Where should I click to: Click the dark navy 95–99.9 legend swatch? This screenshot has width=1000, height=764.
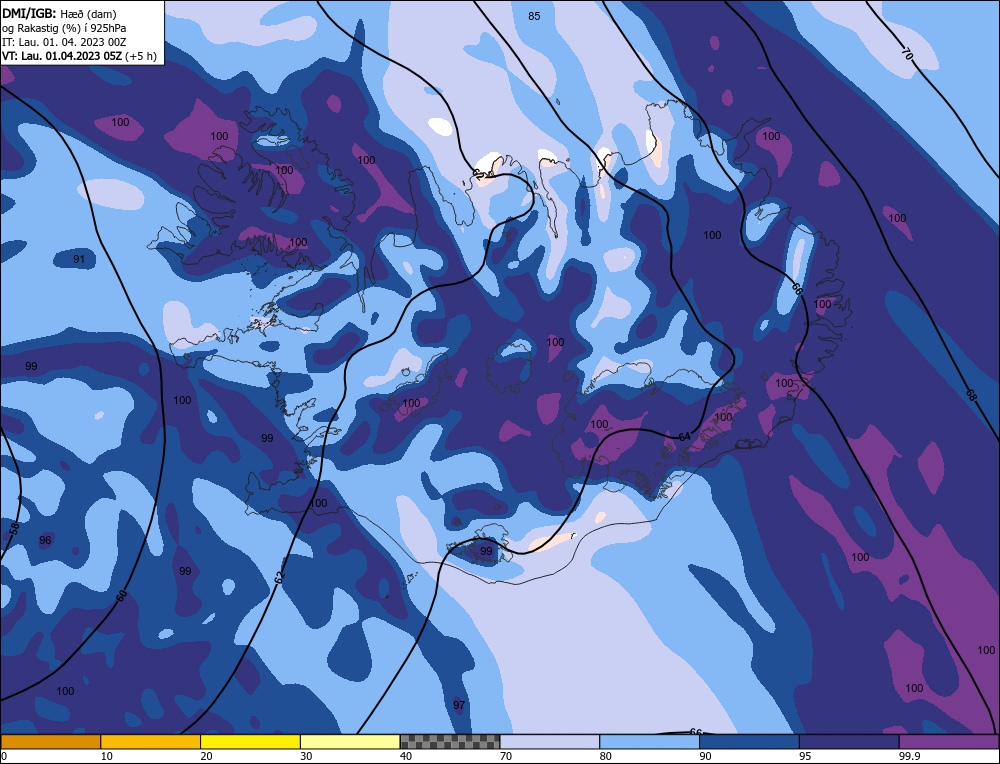click(x=849, y=742)
